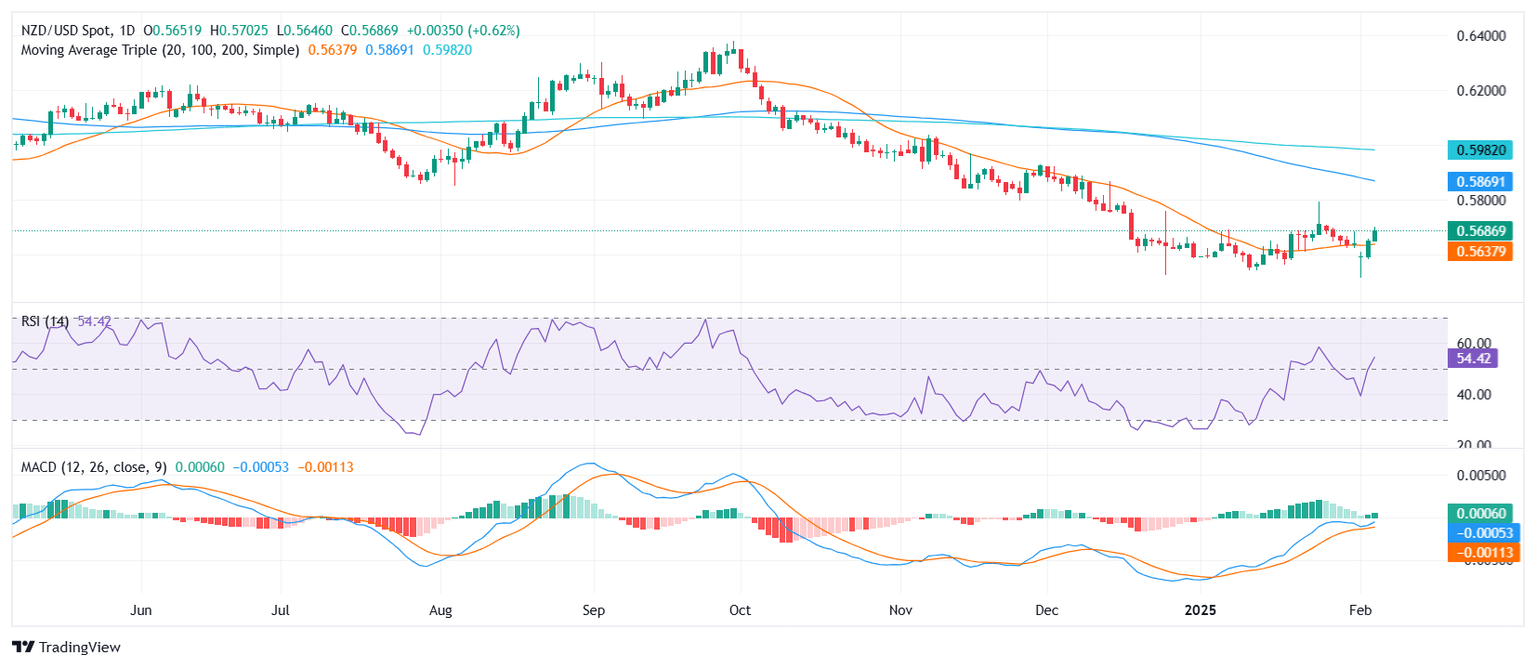
Task: Click the Jul label on time axis
Action: [281, 609]
